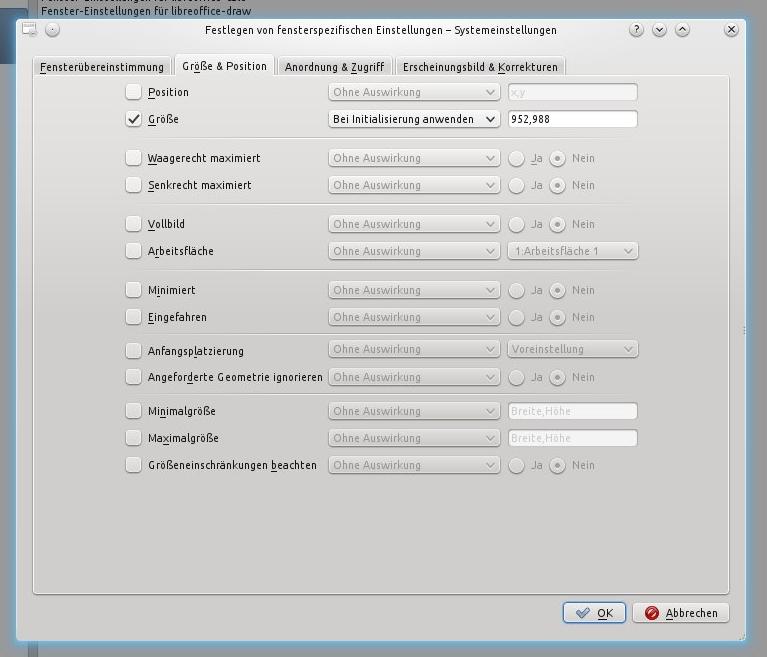Open the Anordnung & Zugriff tab
767x657 pixels.
[334, 67]
